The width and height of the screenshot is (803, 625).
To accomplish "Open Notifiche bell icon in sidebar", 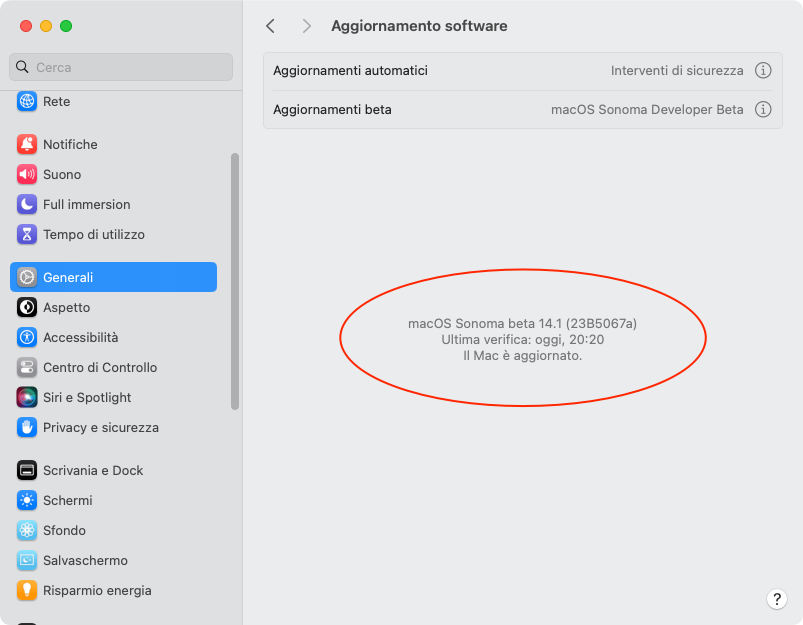I will pyautogui.click(x=27, y=144).
